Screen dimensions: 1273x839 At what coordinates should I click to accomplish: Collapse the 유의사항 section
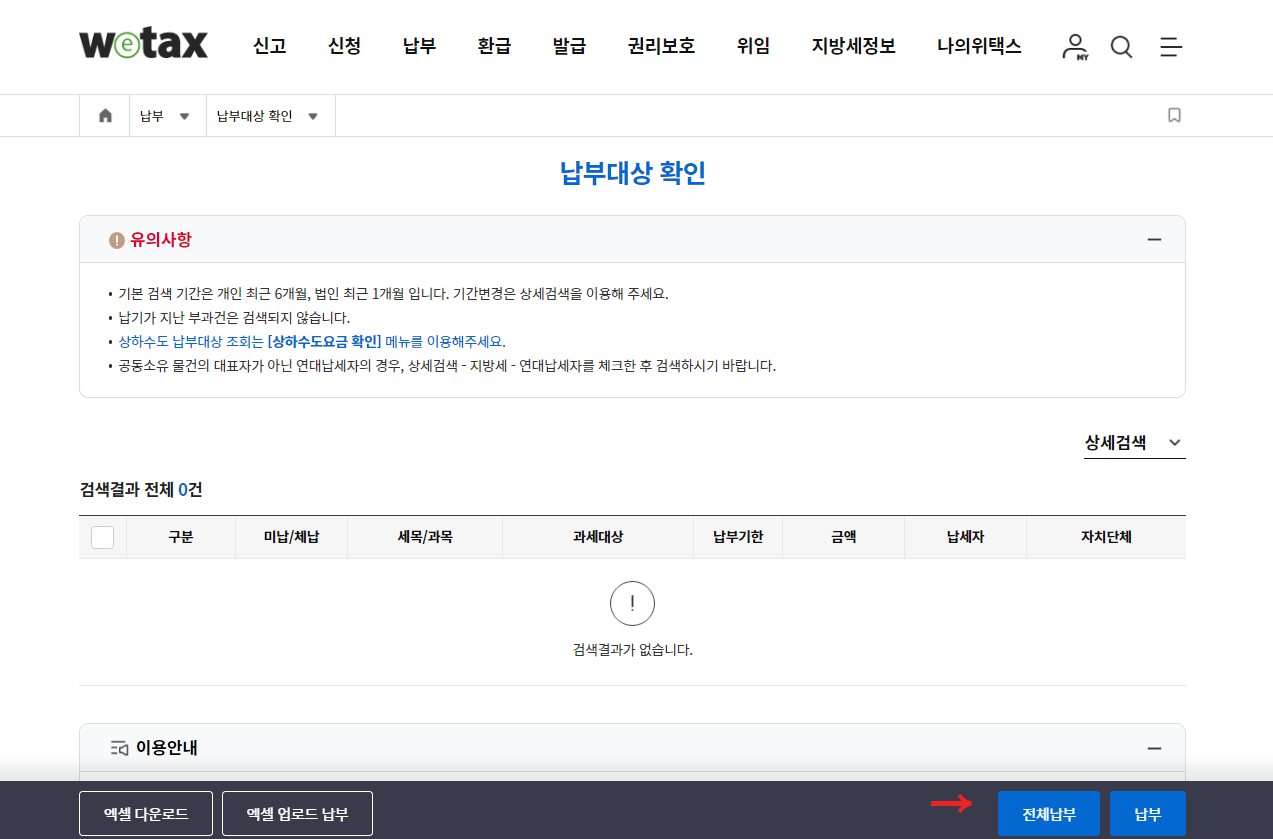[x=1154, y=239]
